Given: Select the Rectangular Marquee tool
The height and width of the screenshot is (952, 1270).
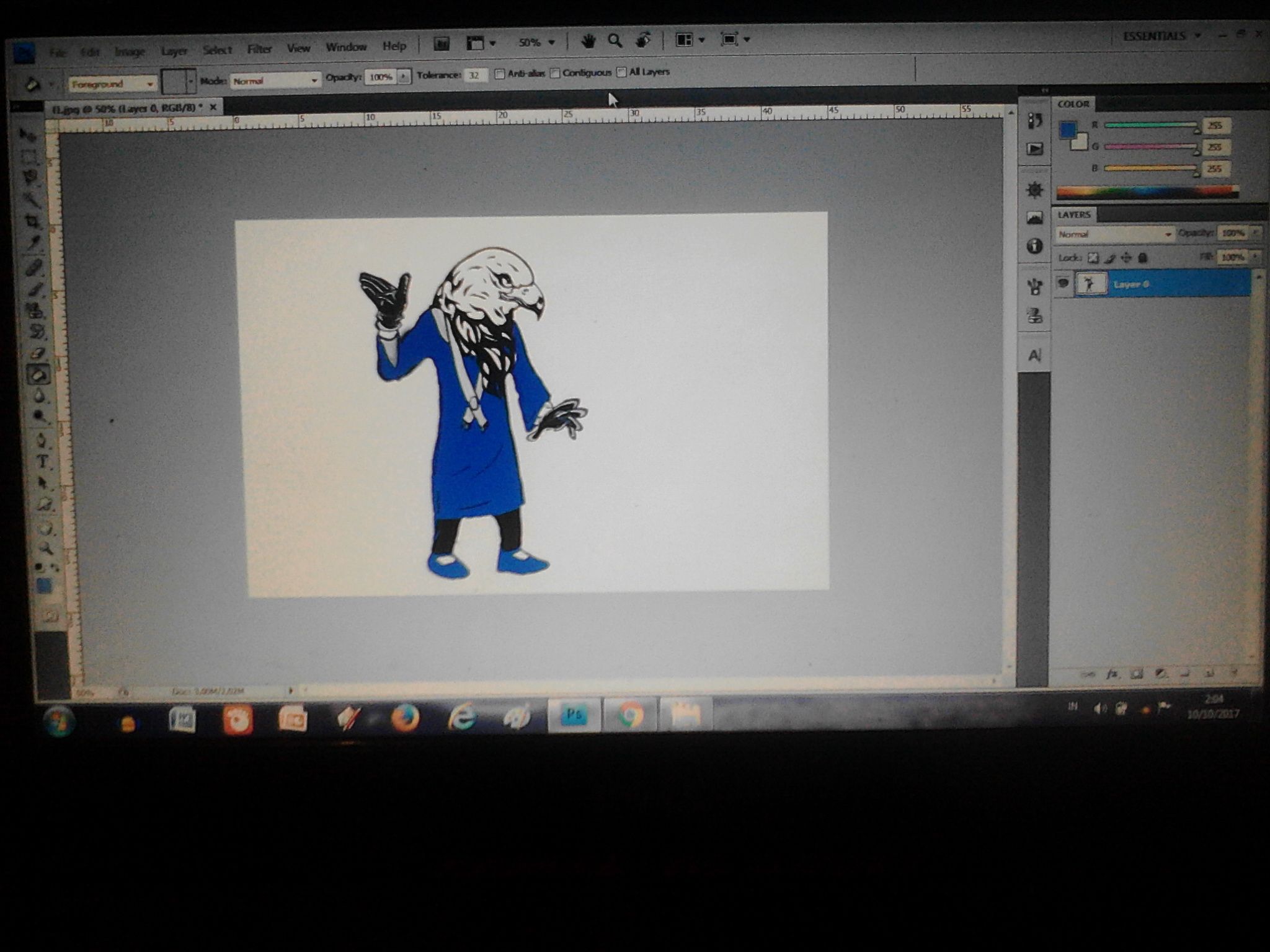Looking at the screenshot, I should 29,157.
